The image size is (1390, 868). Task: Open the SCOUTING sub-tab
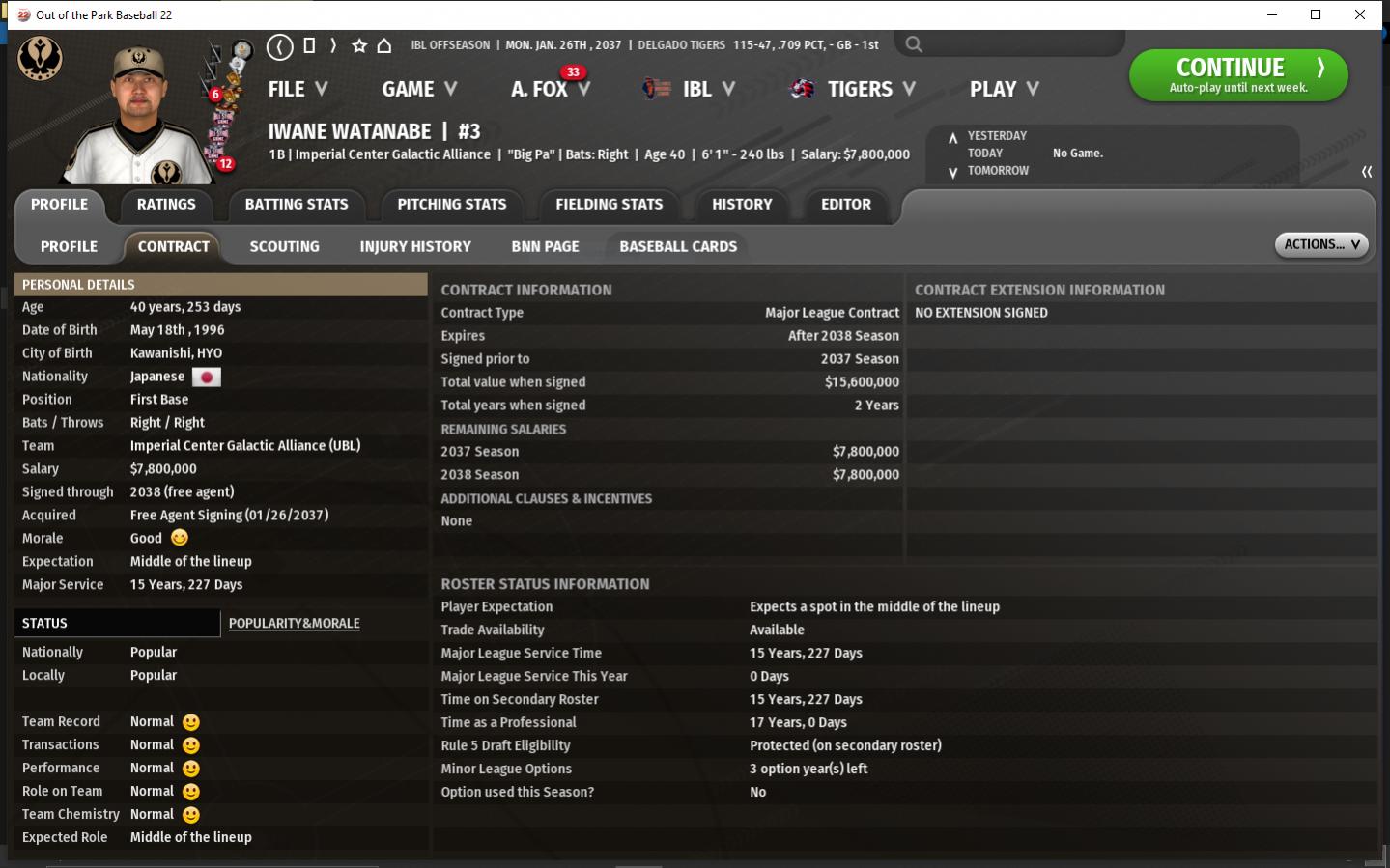pos(284,247)
